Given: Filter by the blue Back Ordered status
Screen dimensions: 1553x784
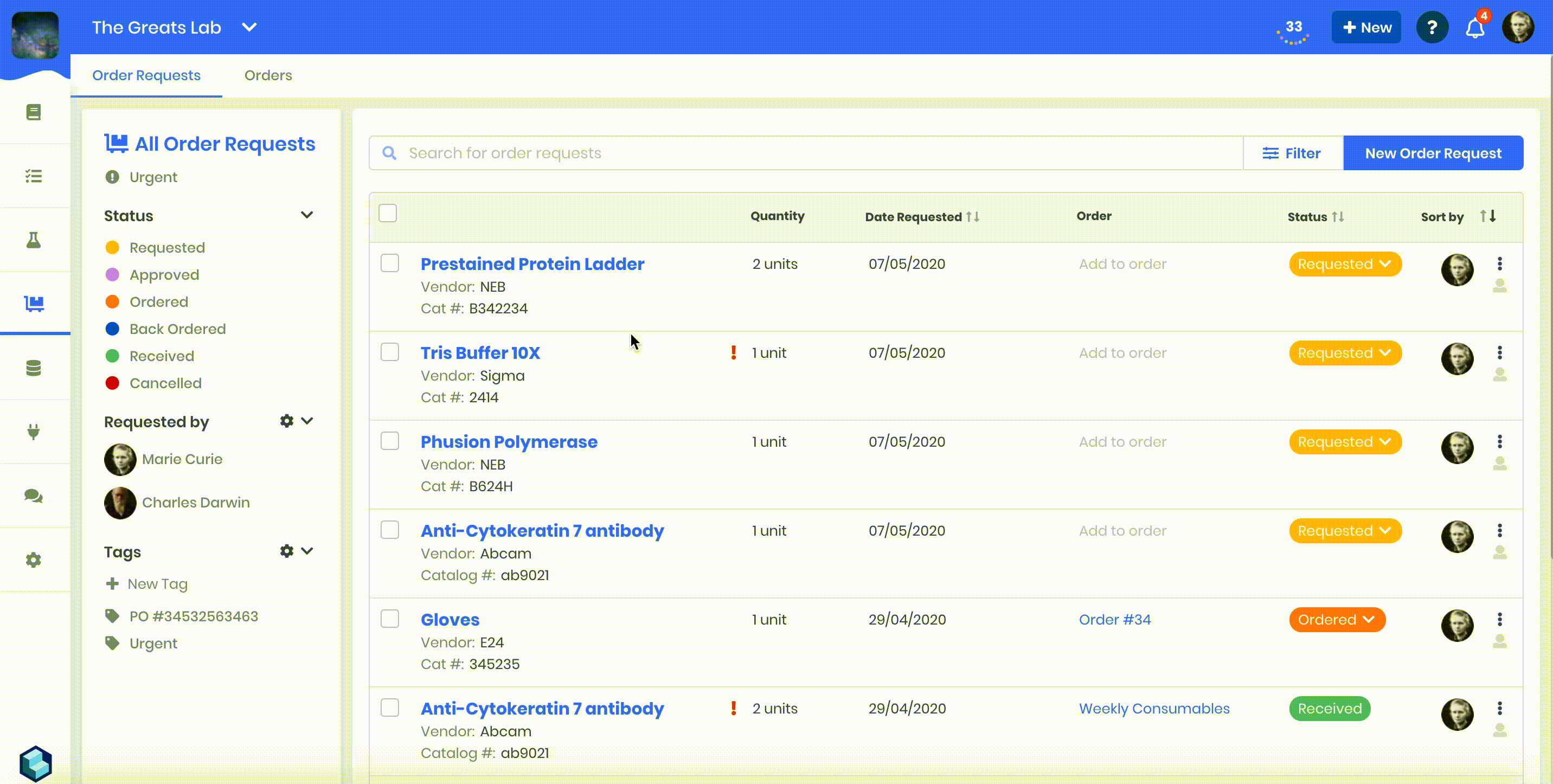Looking at the screenshot, I should coord(177,329).
